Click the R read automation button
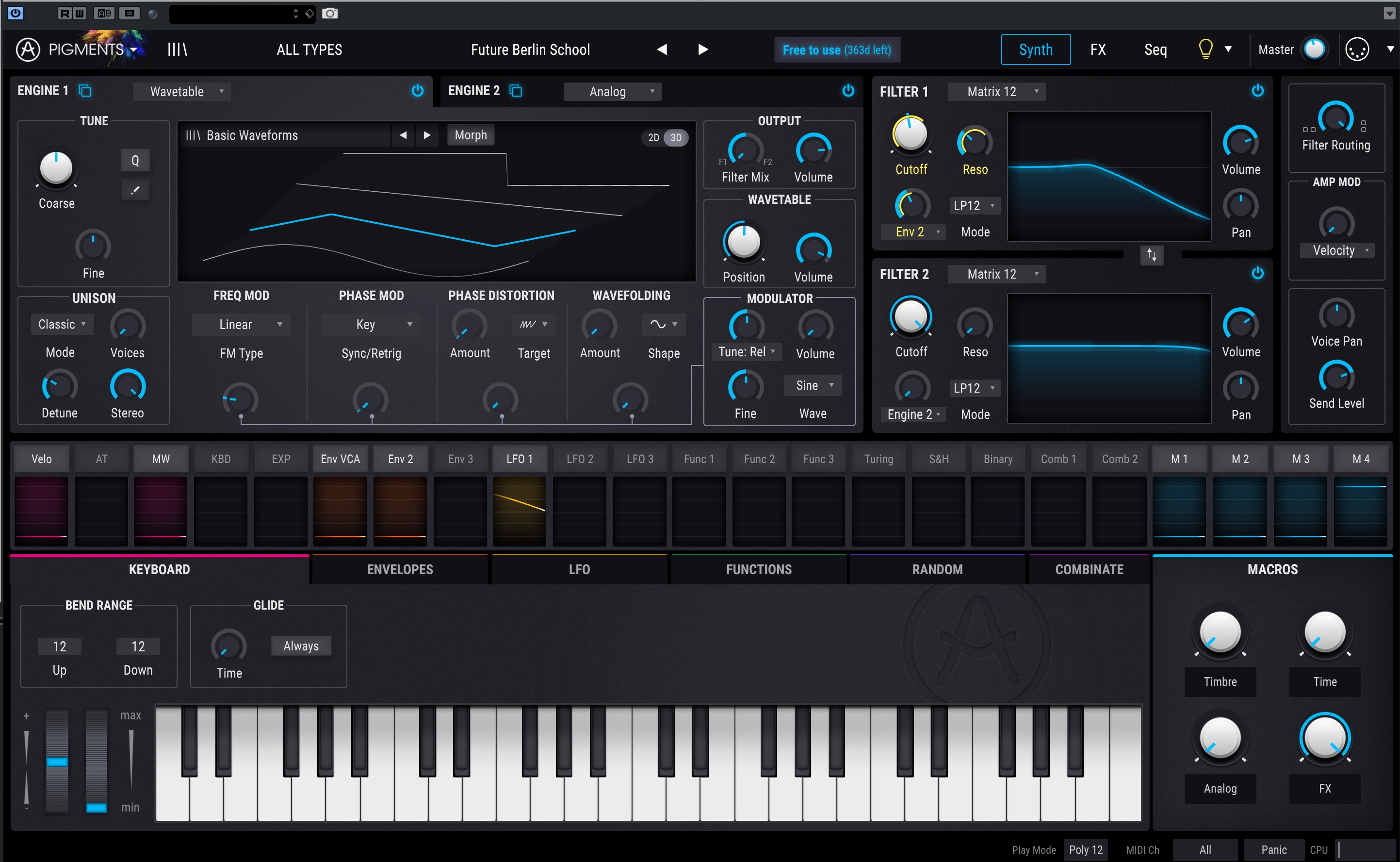The height and width of the screenshot is (862, 1400). click(x=65, y=13)
